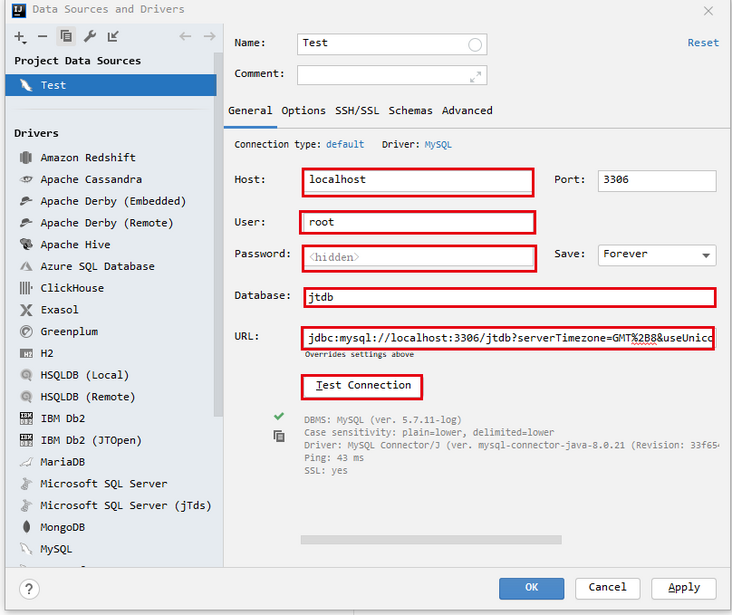Click the default connection type link
The width and height of the screenshot is (732, 615).
345,145
